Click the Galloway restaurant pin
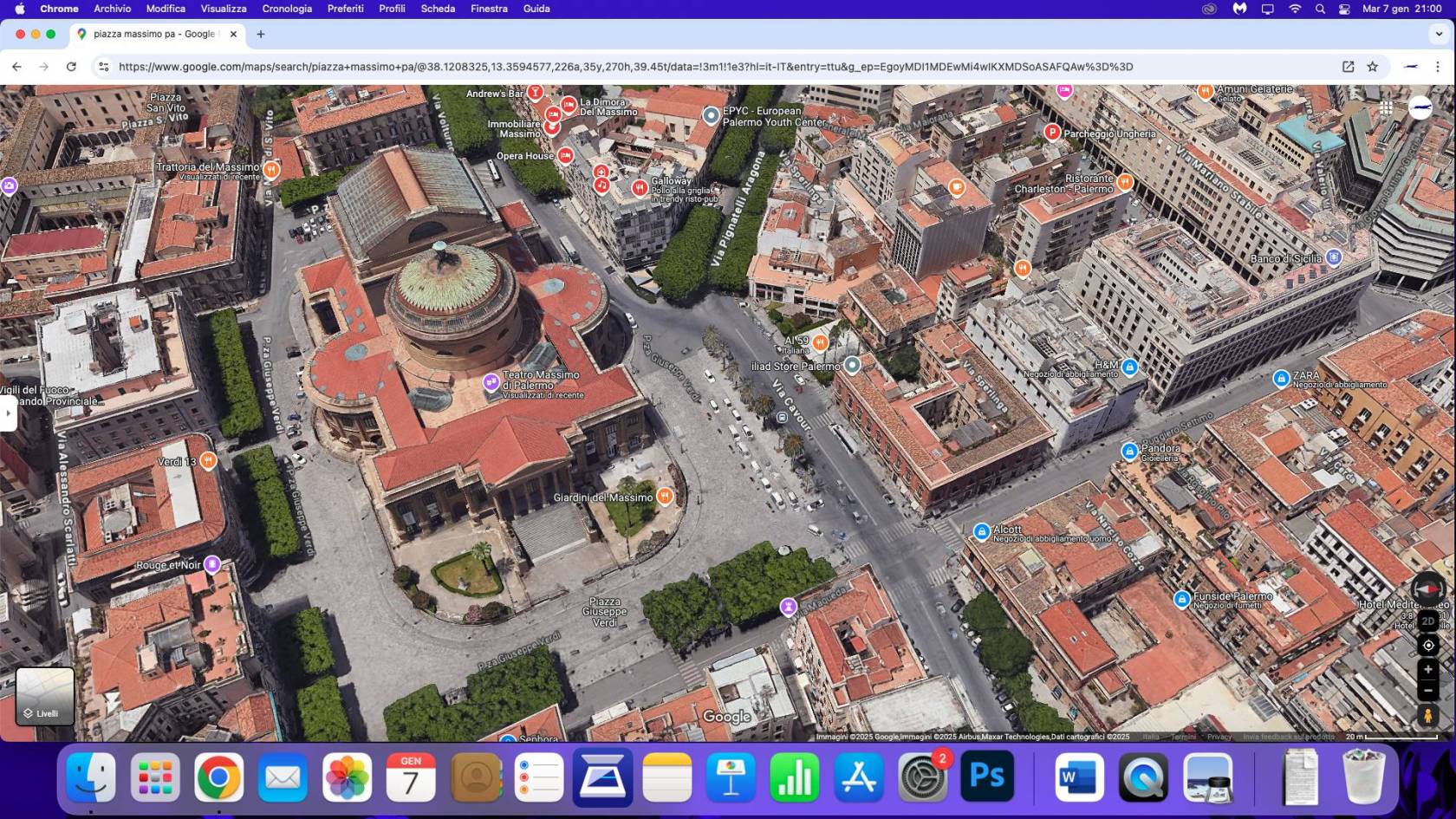Screen dimensions: 1456x819 coord(640,187)
